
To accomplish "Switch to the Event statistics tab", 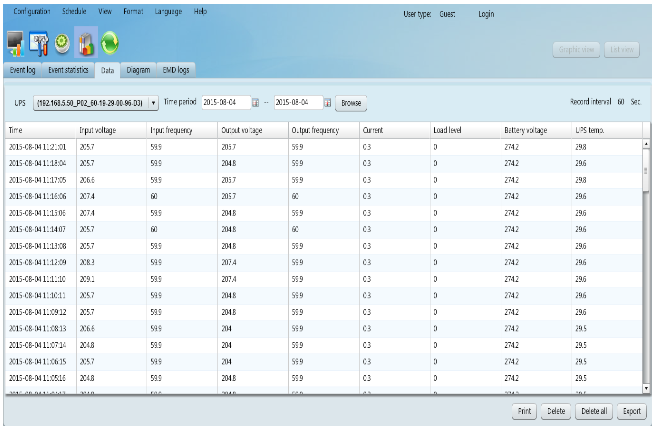I will coord(68,70).
